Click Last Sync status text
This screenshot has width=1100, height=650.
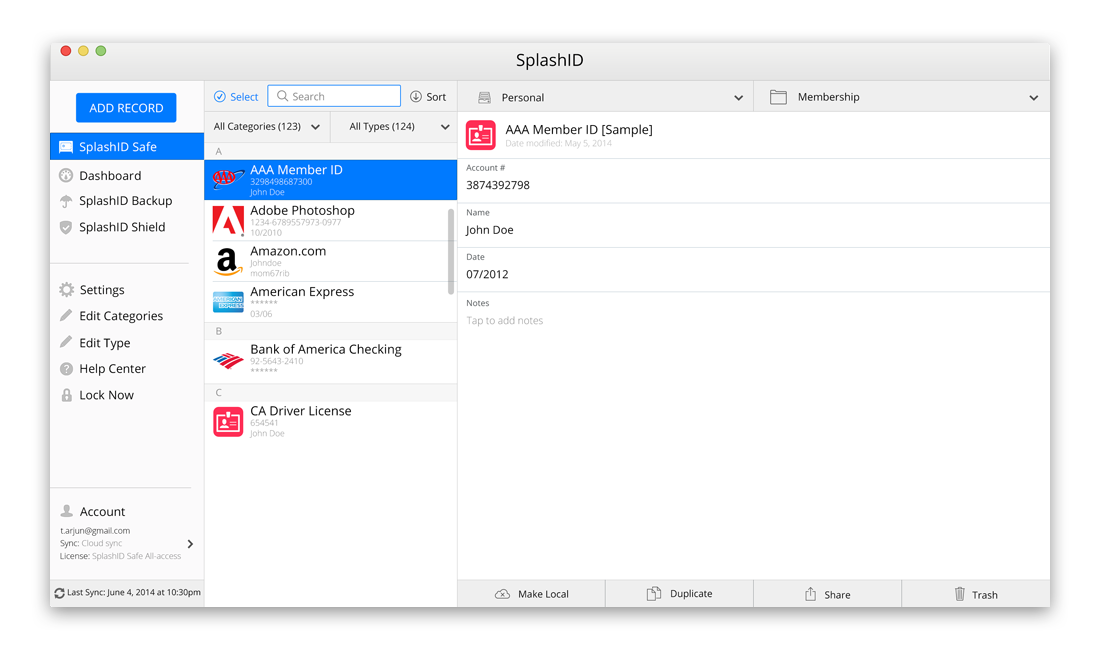pos(134,593)
